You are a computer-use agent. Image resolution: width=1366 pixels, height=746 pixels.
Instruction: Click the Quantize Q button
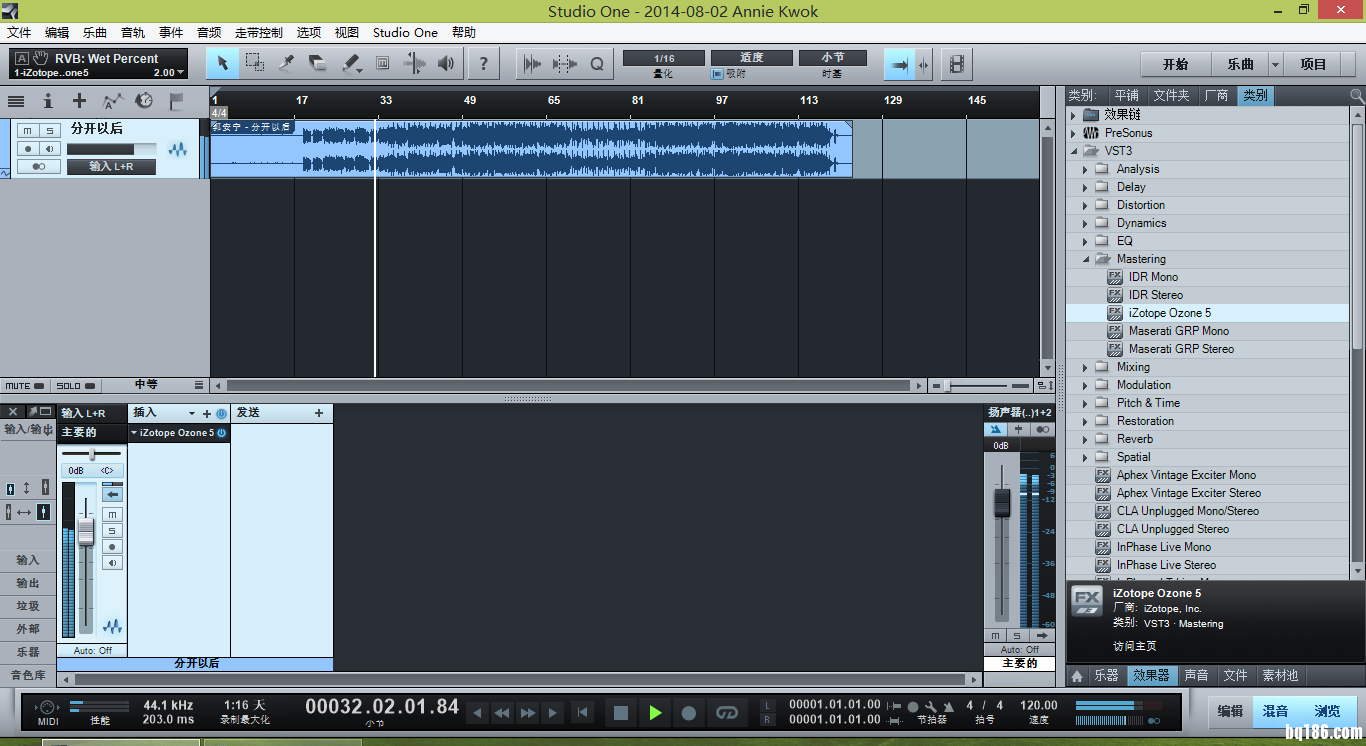[x=597, y=64]
